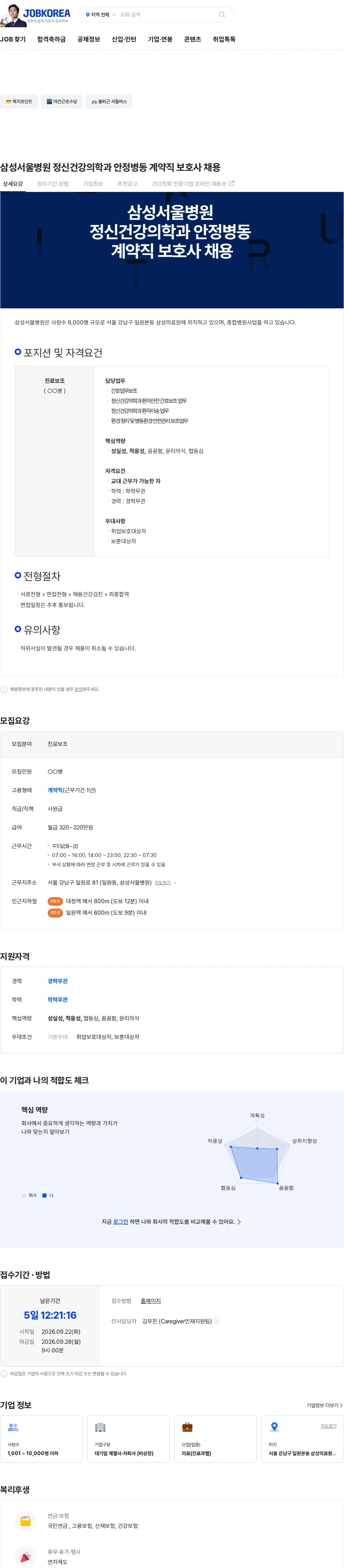Open the 신입·인턴 menu
This screenshot has width=344, height=1568.
pos(124,39)
